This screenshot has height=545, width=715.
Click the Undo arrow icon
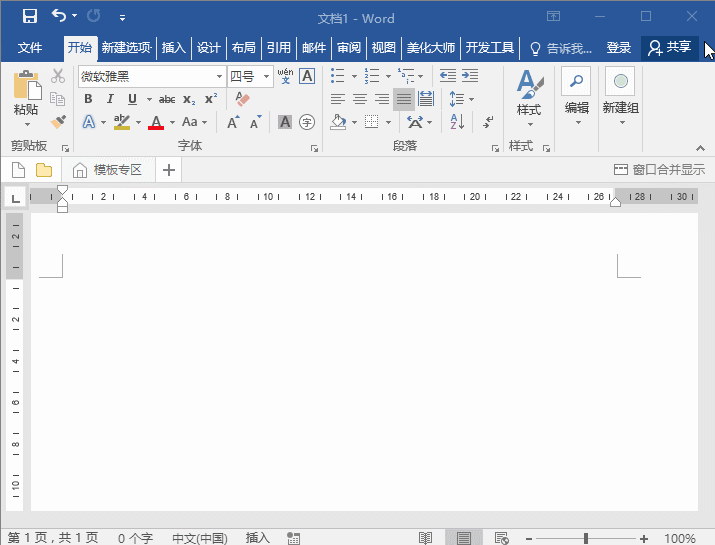pos(58,16)
